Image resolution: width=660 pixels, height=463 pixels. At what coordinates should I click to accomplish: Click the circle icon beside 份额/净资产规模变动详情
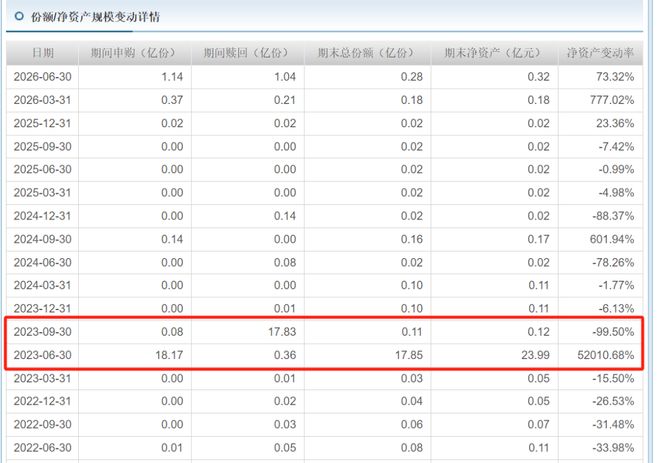point(19,16)
